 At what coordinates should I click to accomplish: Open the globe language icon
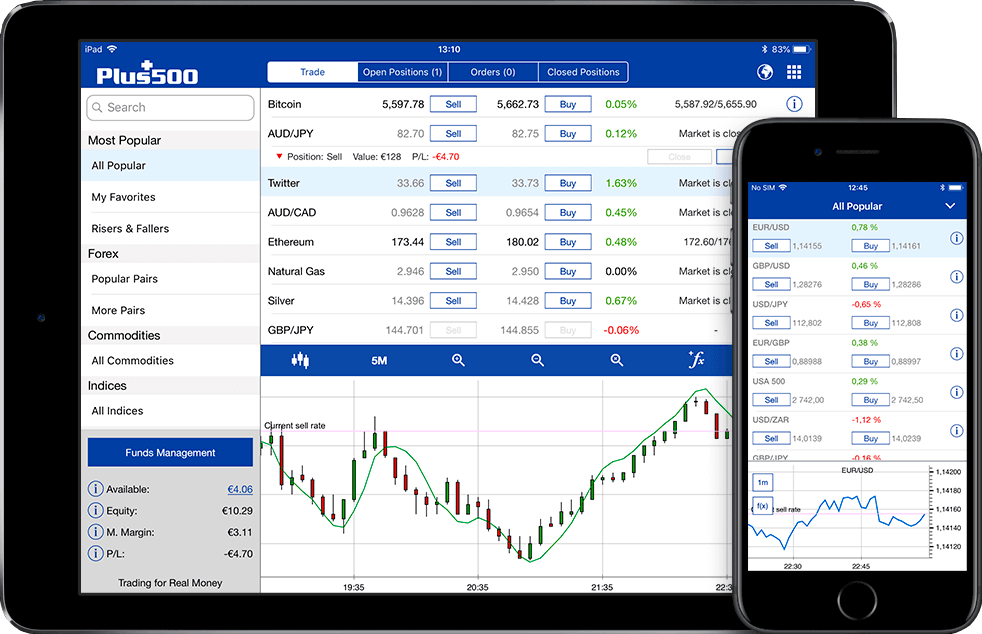(765, 72)
